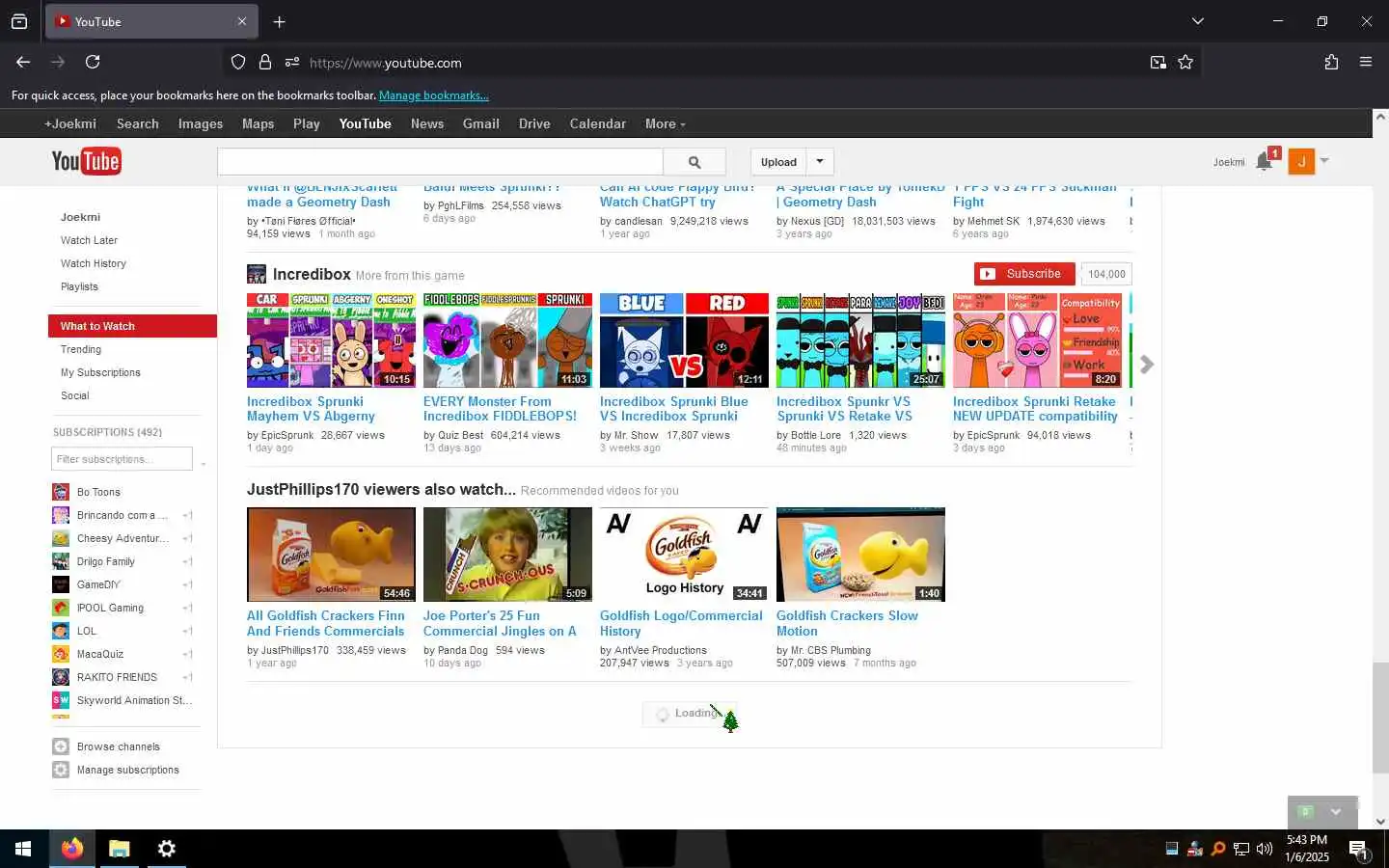Click in the YouTube search field
This screenshot has width=1389, height=868.
(x=440, y=162)
